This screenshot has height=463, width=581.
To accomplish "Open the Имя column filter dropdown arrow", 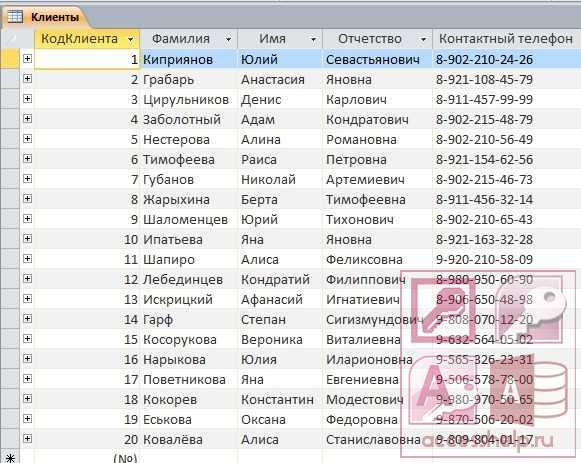I will 313,39.
